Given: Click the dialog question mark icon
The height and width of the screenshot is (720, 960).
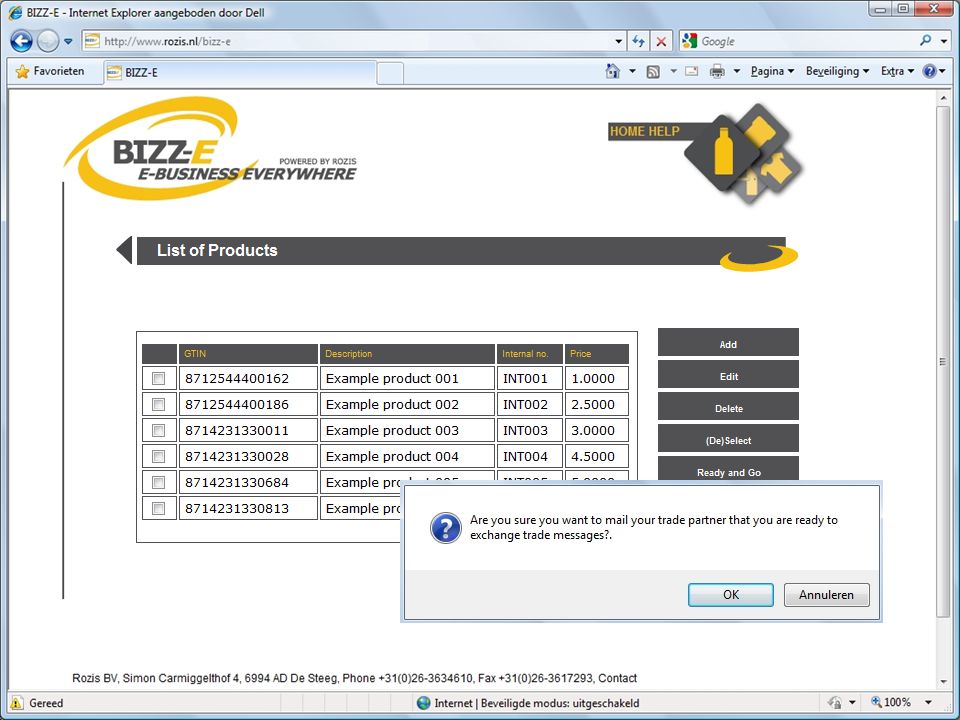Looking at the screenshot, I should click(446, 528).
